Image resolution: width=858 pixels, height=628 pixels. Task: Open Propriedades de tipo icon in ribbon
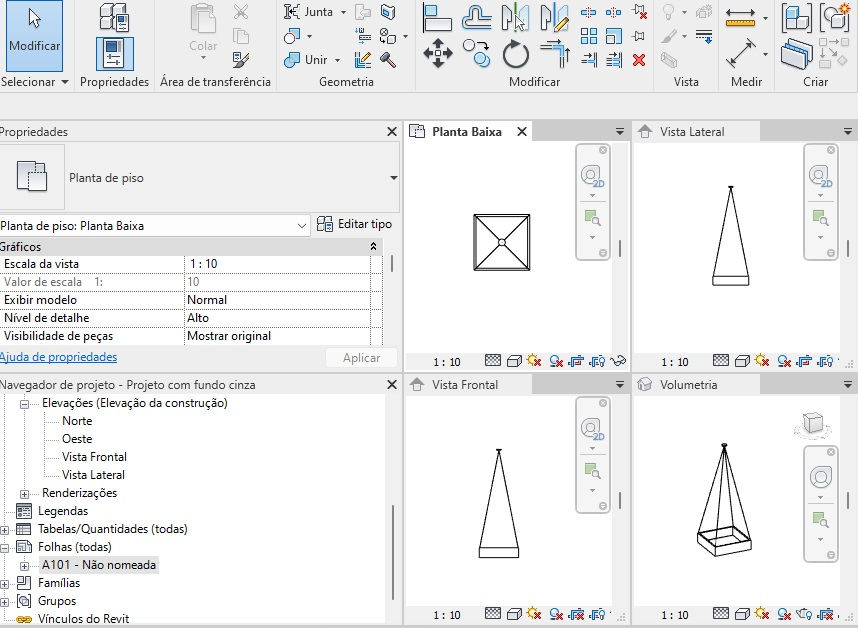pyautogui.click(x=115, y=16)
